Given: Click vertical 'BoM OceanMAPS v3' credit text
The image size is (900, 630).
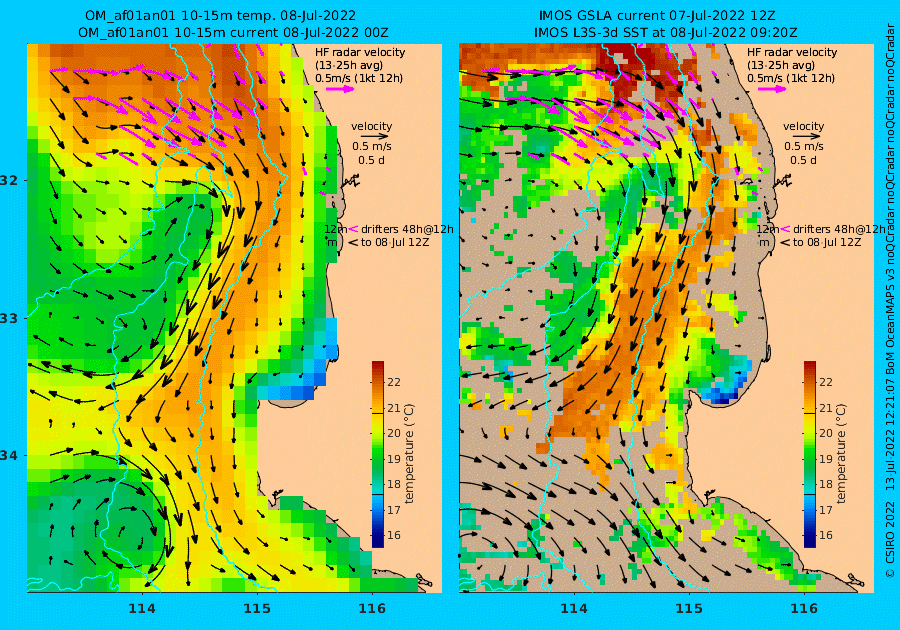Looking at the screenshot, I should [890, 321].
